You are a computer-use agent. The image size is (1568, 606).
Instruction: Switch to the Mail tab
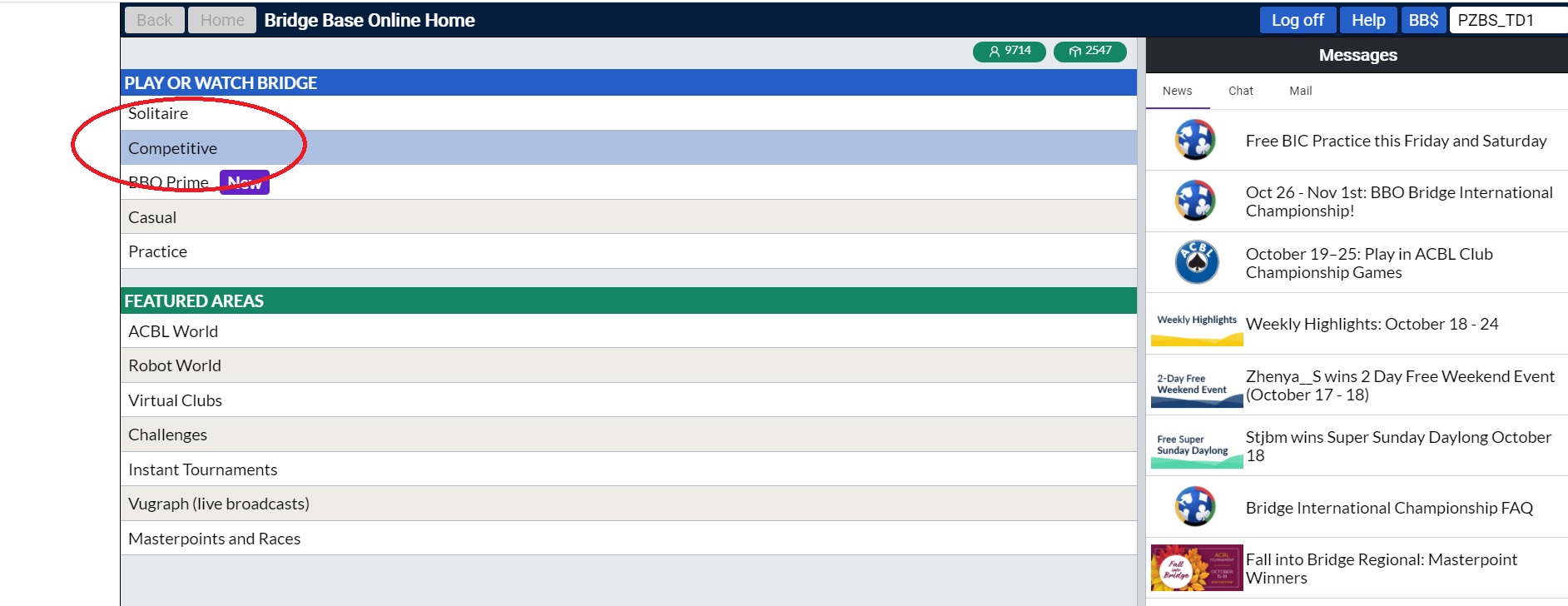1300,91
